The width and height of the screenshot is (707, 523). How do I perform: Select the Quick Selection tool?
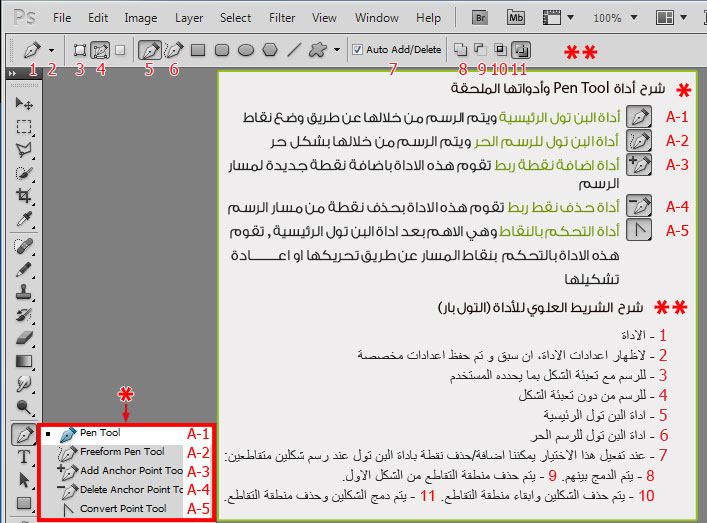[x=24, y=174]
